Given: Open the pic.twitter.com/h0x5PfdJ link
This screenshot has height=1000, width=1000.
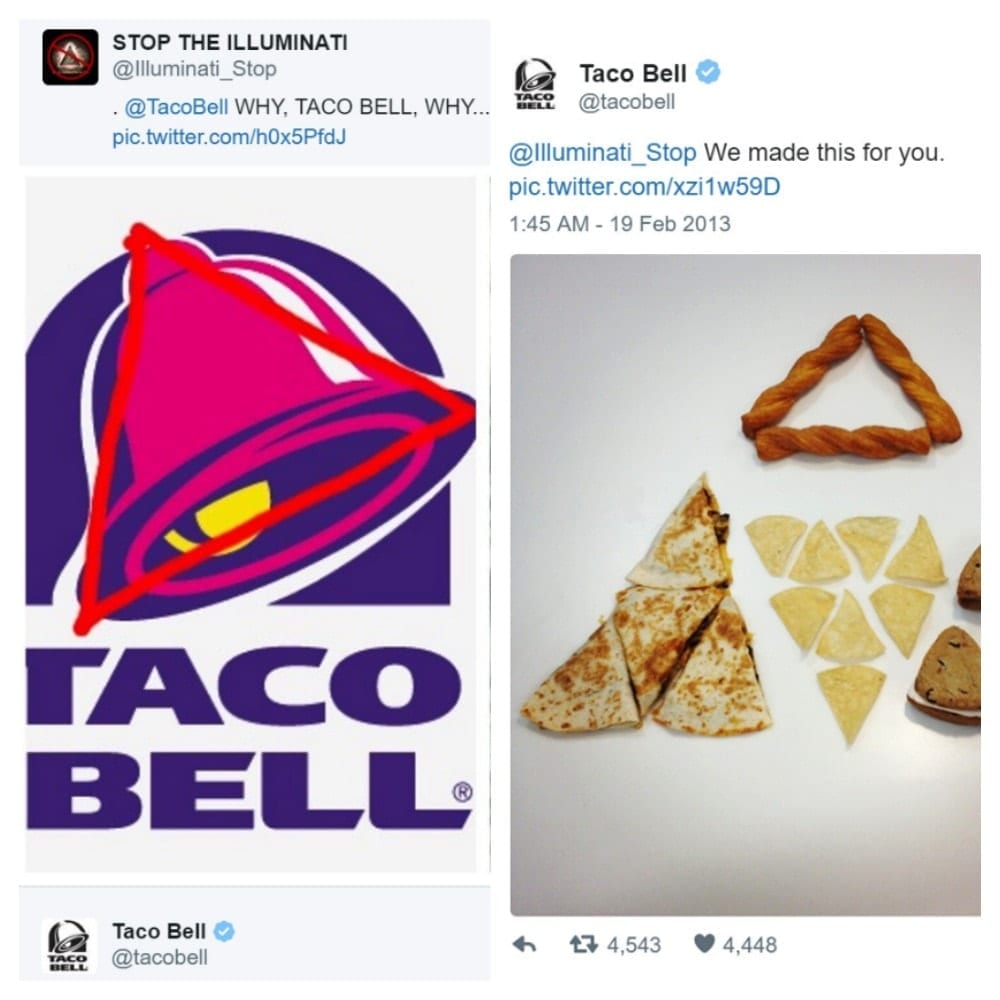Looking at the screenshot, I should pos(229,137).
